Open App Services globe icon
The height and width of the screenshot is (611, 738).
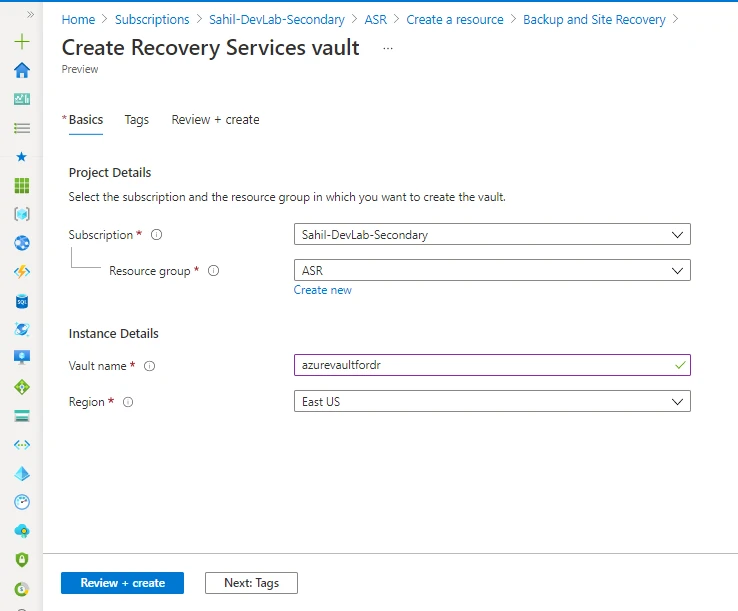(x=22, y=243)
